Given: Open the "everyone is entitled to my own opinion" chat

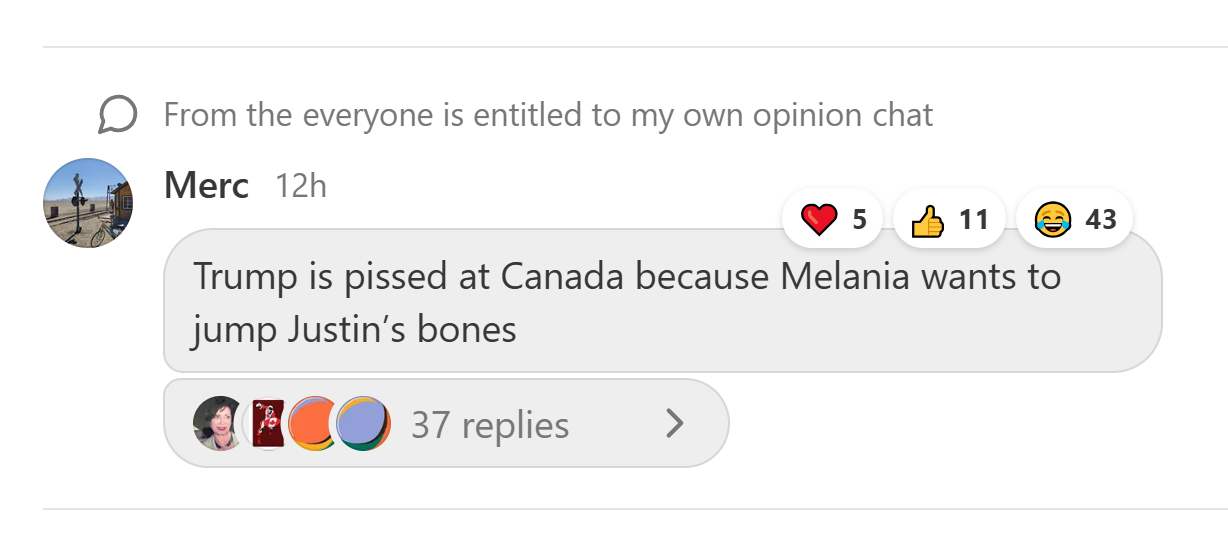Looking at the screenshot, I should click(x=548, y=115).
